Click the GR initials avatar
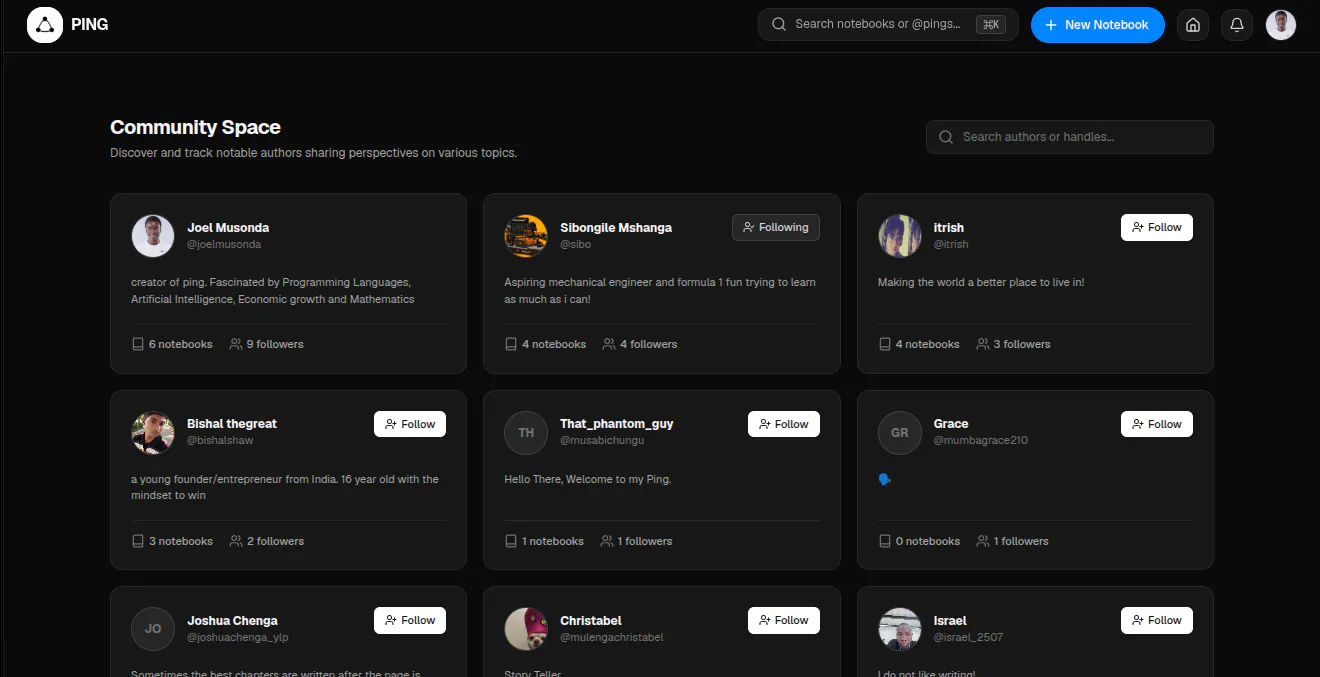1320x677 pixels. 900,432
